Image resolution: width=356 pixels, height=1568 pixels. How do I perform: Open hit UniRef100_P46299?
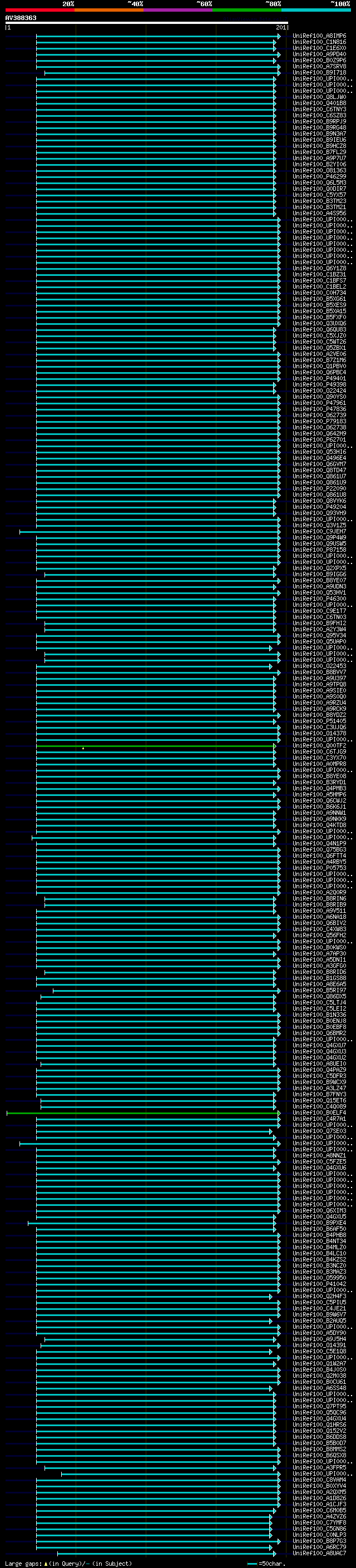pyautogui.click(x=319, y=176)
